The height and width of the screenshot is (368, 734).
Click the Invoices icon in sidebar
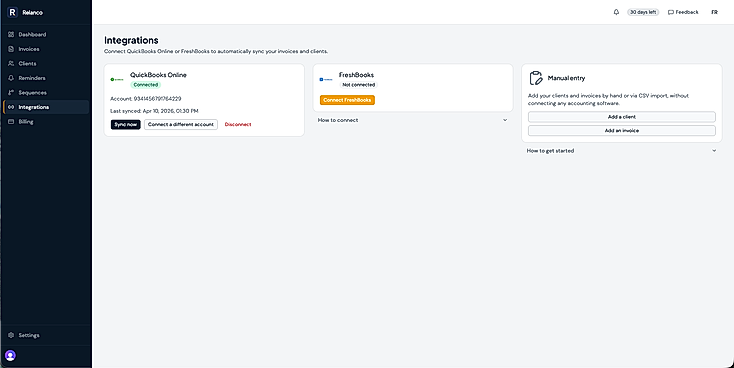point(11,49)
